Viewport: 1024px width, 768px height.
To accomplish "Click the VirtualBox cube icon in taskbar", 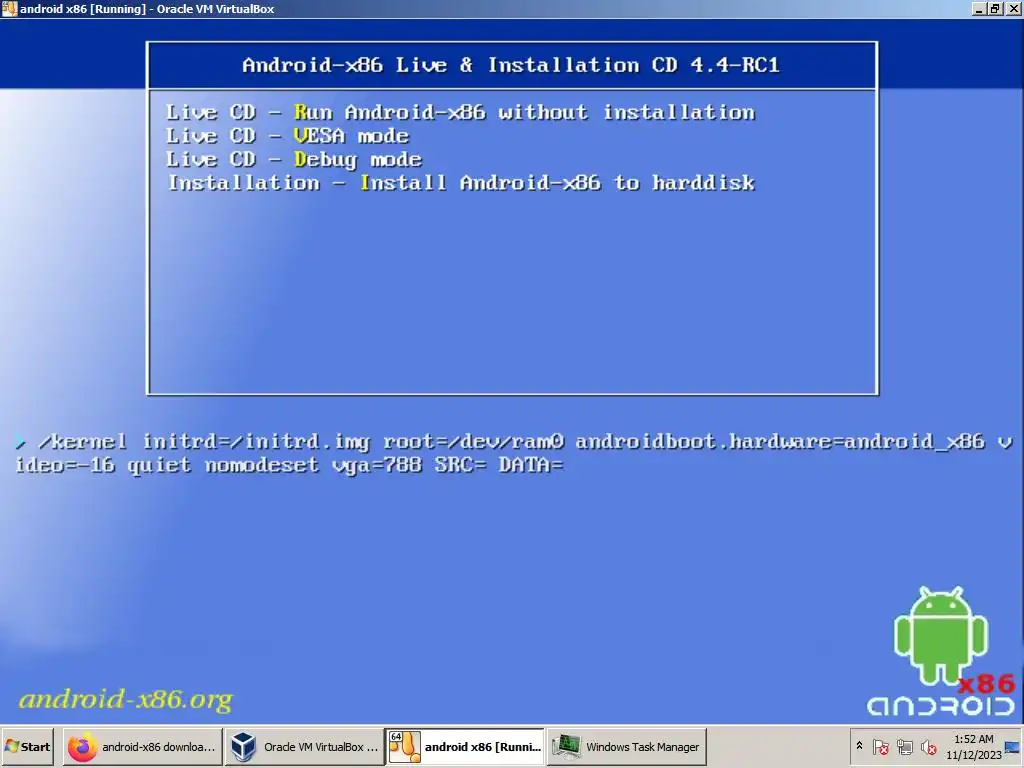I will pyautogui.click(x=244, y=747).
